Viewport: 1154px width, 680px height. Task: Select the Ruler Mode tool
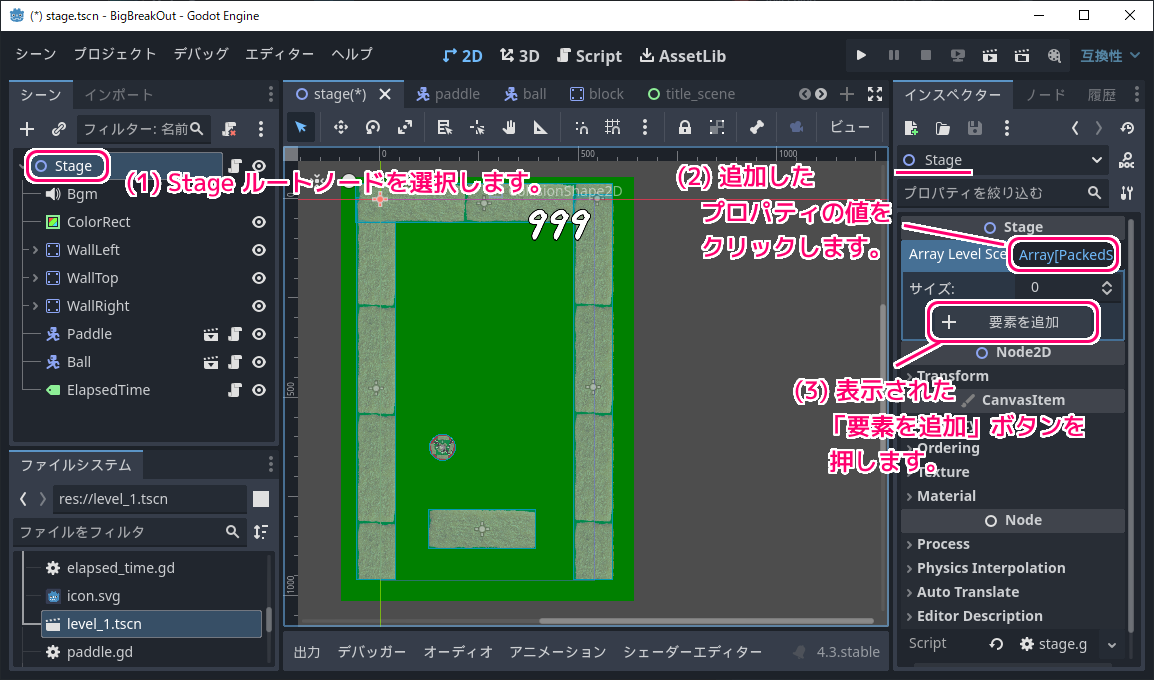point(541,127)
